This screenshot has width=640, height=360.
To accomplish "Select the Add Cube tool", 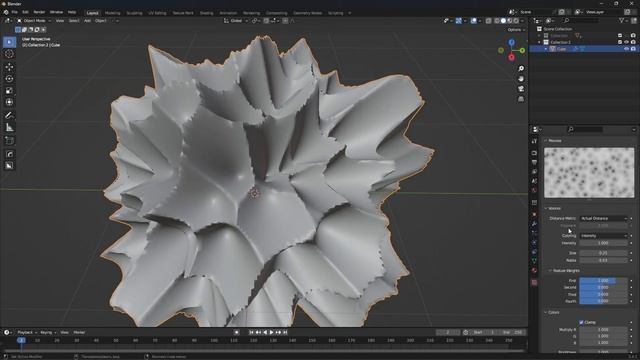I will click(9, 141).
